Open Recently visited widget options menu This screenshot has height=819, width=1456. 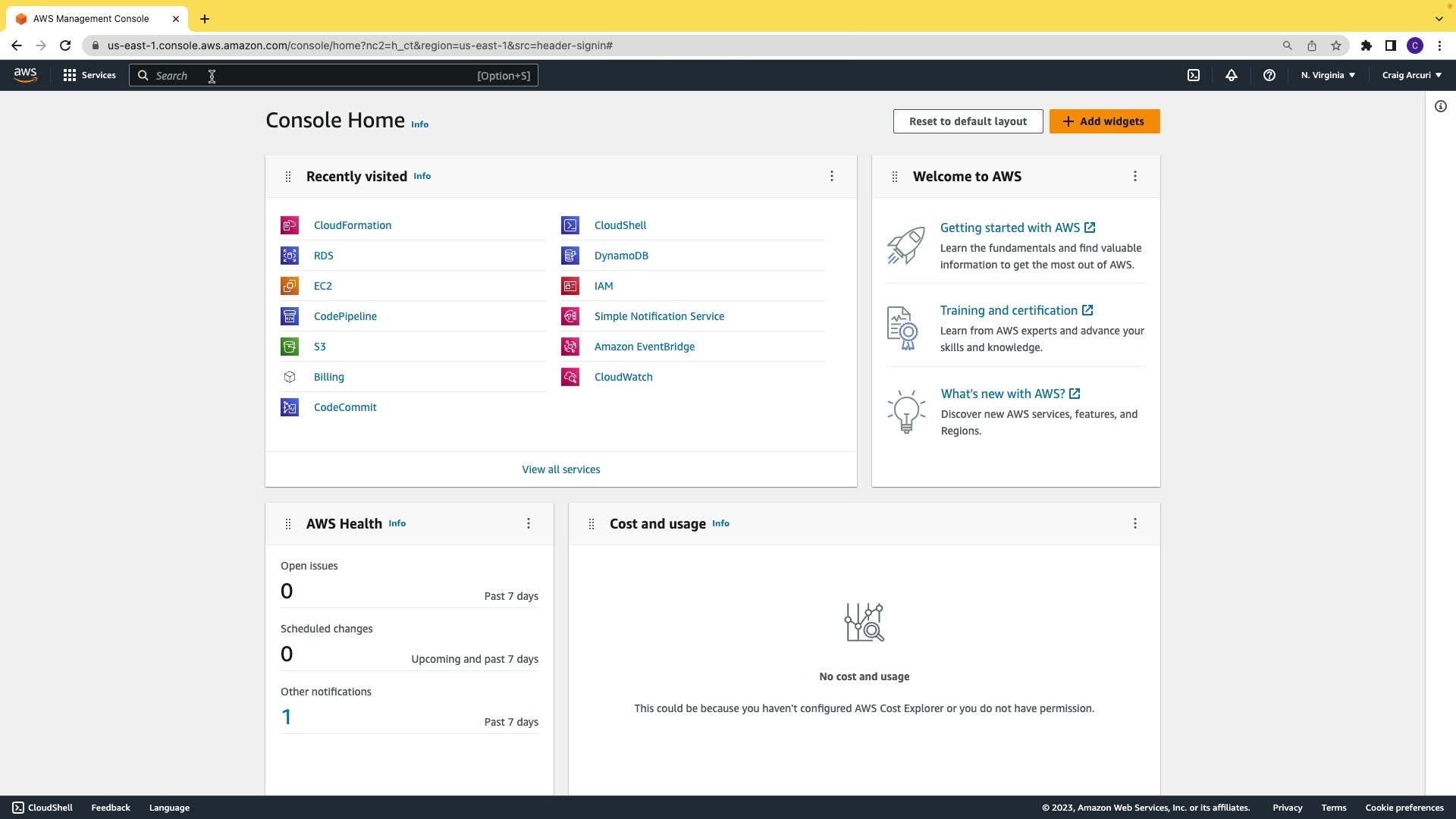pos(832,176)
